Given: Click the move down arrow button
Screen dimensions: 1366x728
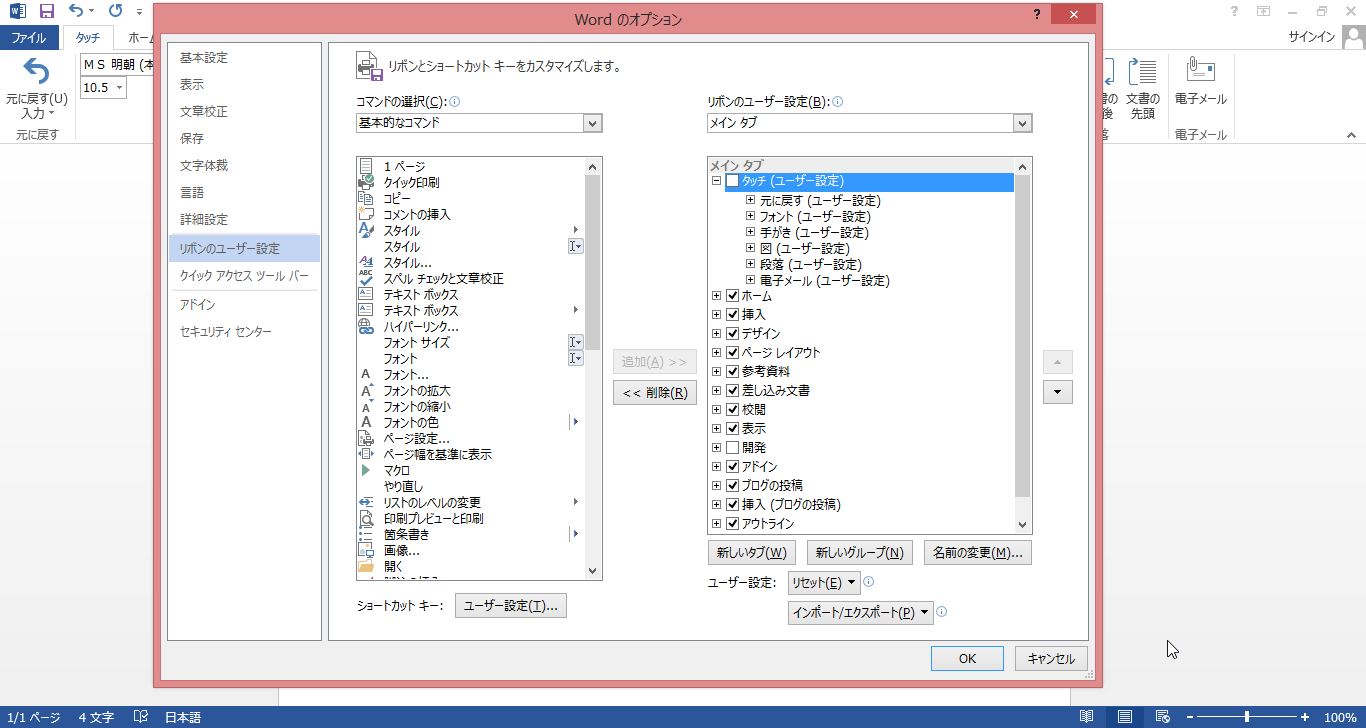Looking at the screenshot, I should (1058, 392).
